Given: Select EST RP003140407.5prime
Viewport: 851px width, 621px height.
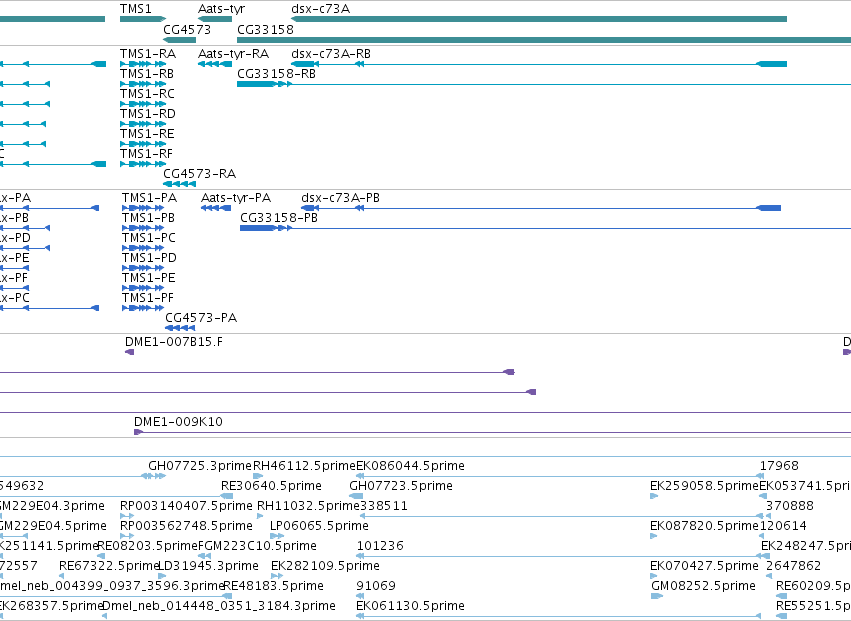Looking at the screenshot, I should [x=186, y=506].
